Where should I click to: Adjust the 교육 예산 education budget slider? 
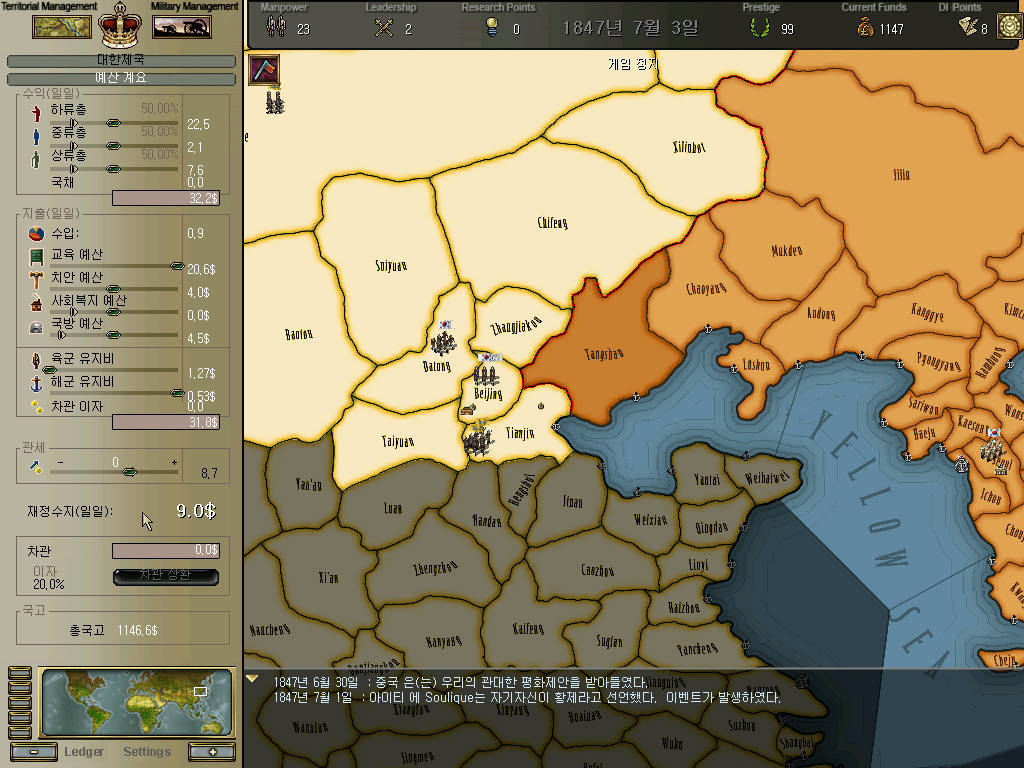tap(176, 266)
